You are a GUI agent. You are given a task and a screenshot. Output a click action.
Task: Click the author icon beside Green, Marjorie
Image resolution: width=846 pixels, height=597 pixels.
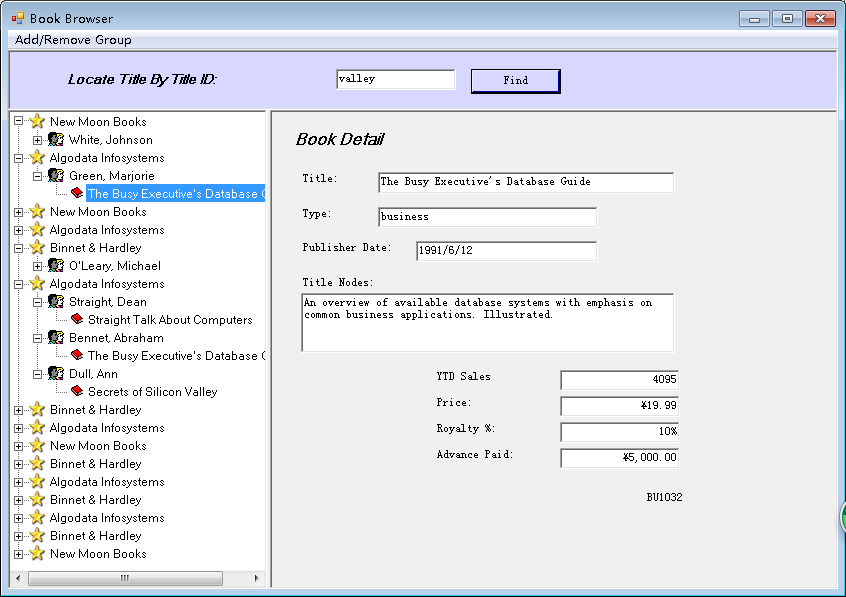pos(56,175)
